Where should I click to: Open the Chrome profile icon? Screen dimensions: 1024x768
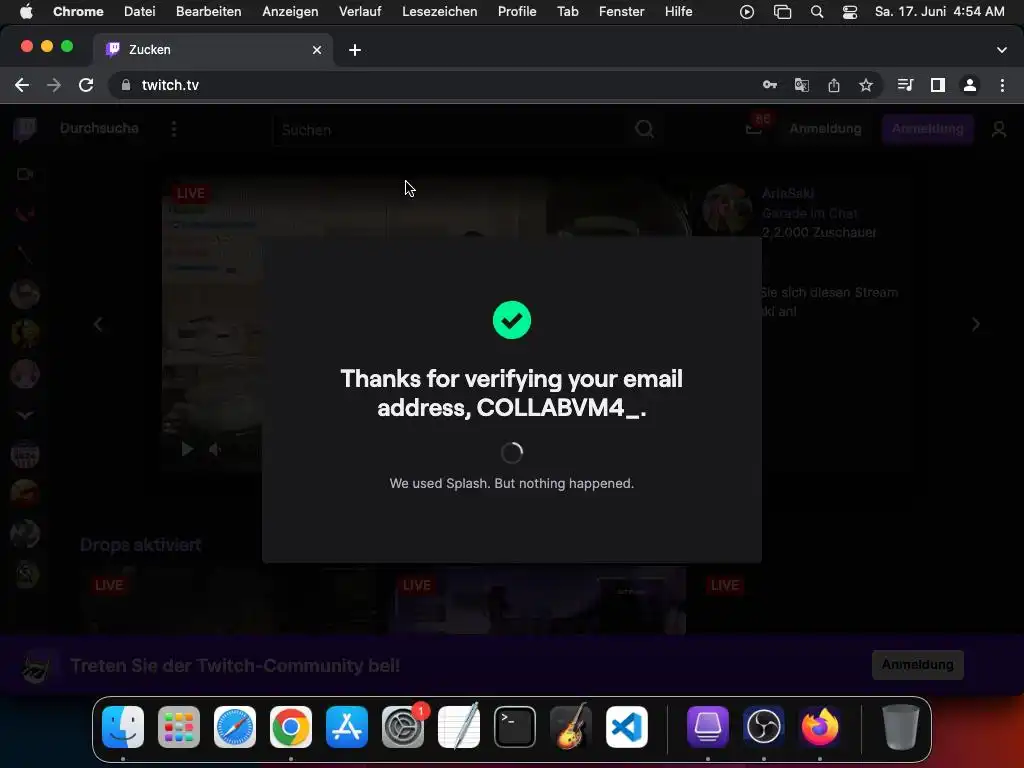coord(970,85)
